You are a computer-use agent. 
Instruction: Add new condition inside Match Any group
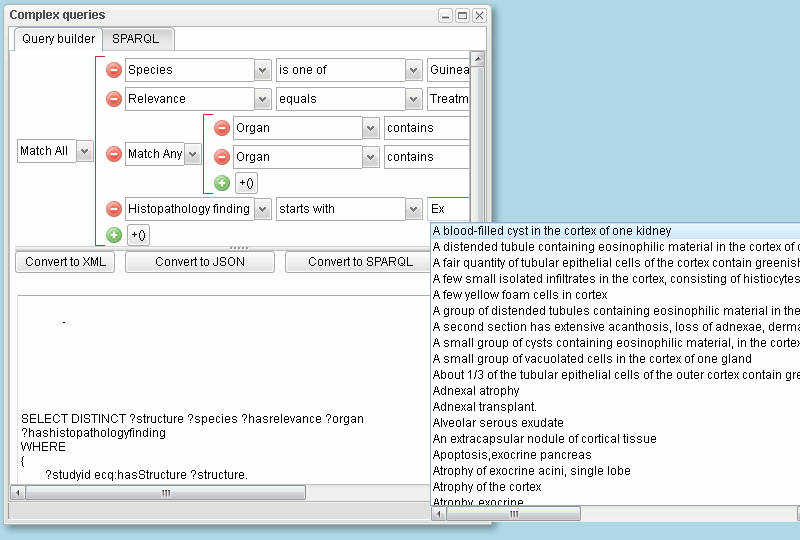pos(222,183)
